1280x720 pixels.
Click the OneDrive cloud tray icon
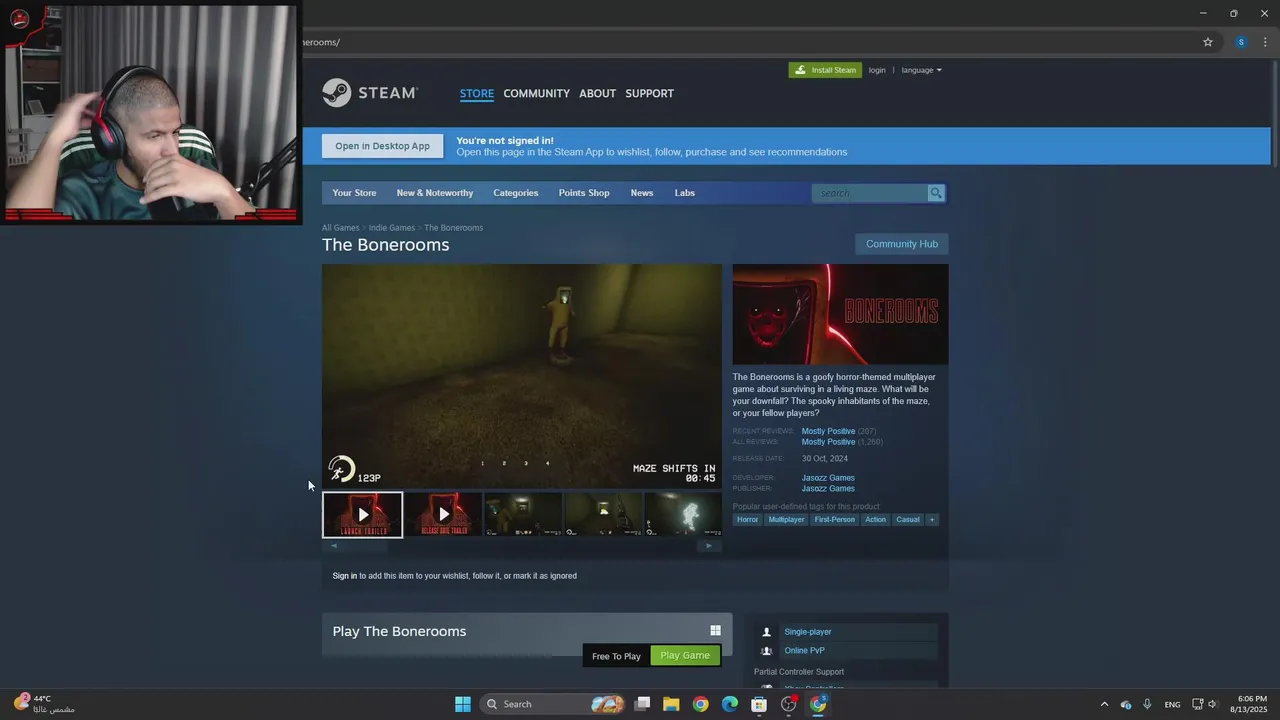click(x=1126, y=704)
